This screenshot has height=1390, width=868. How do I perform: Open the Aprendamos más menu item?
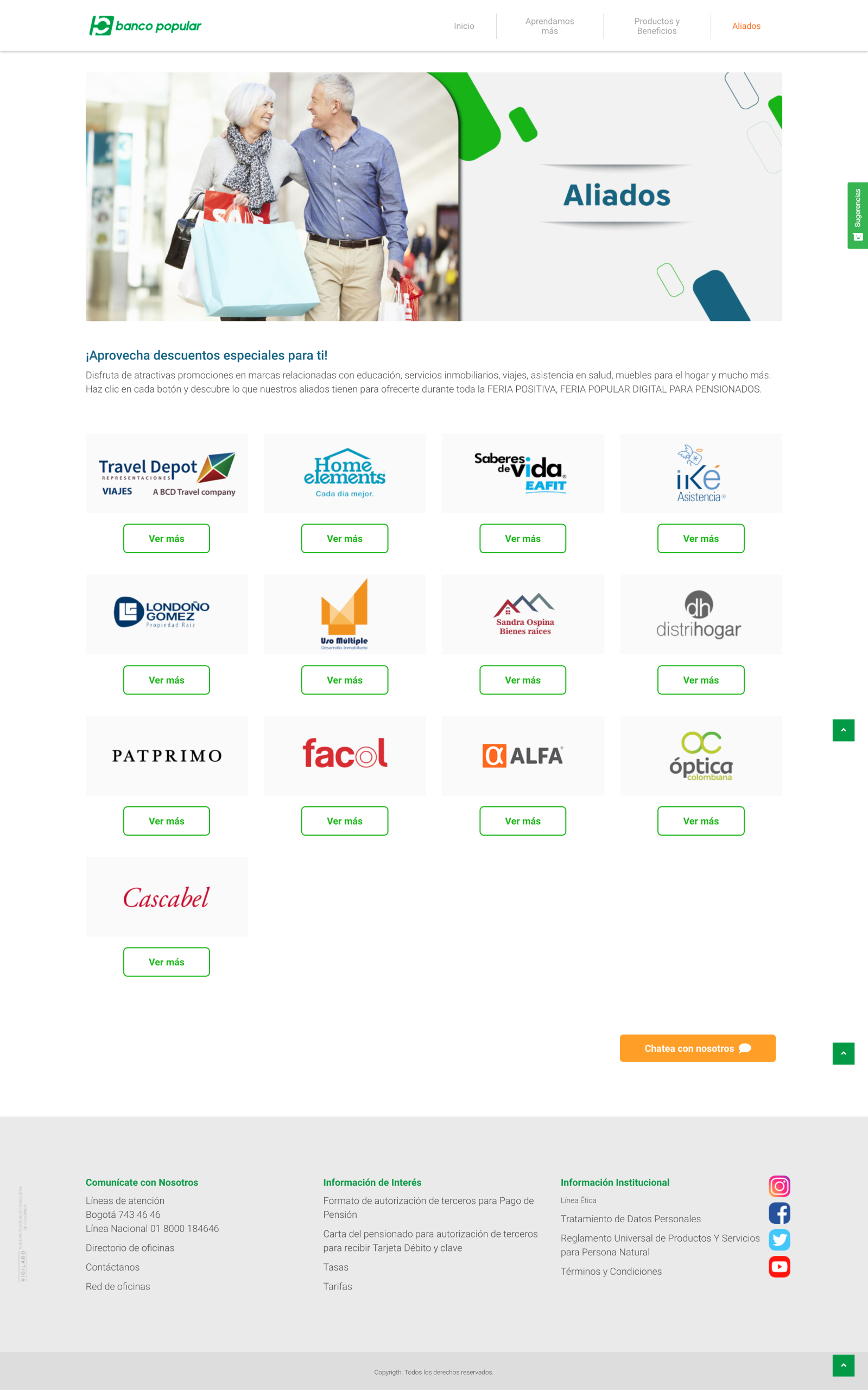click(x=549, y=26)
